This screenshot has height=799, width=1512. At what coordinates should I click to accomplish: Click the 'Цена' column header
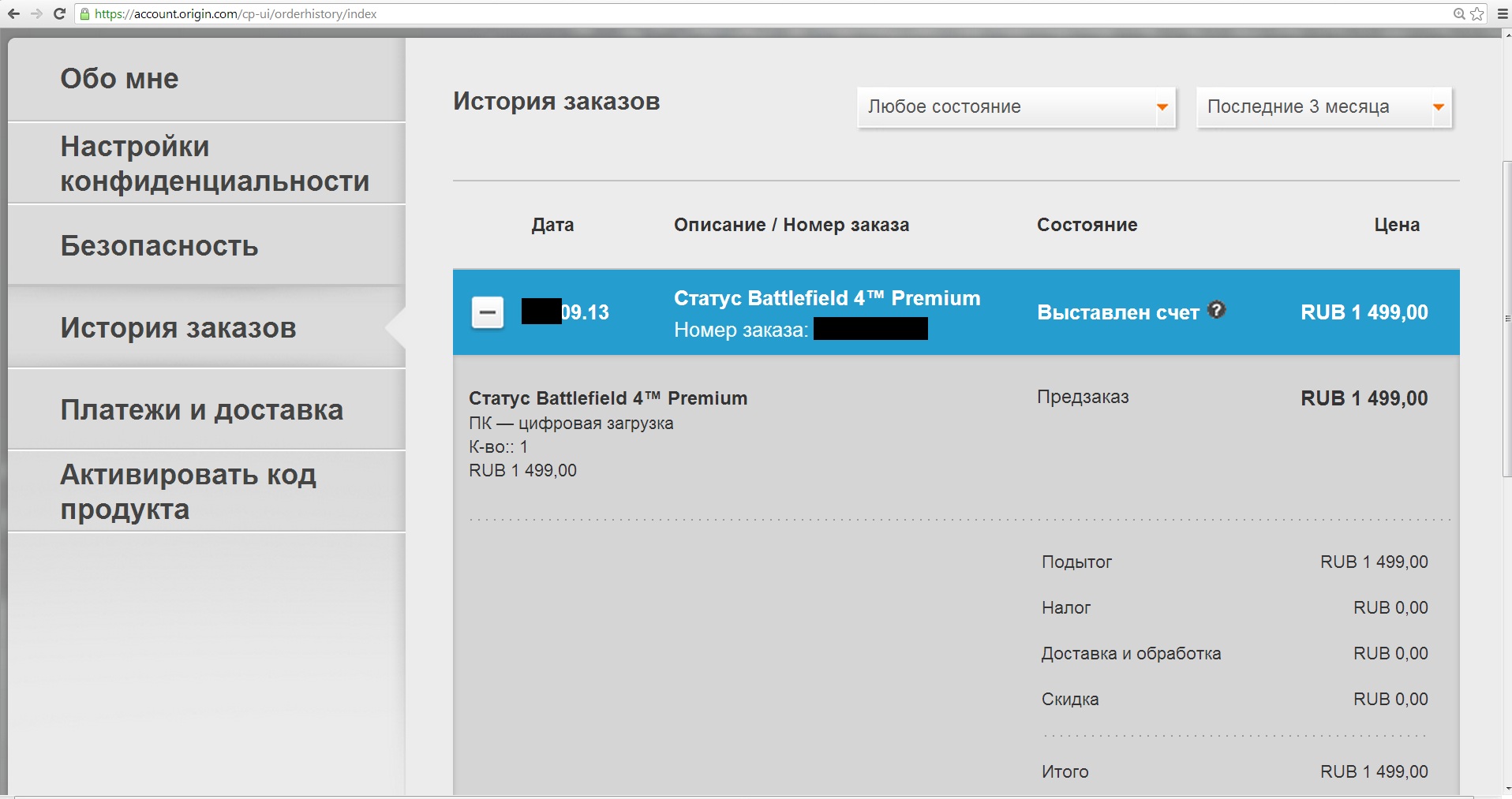[x=1397, y=225]
